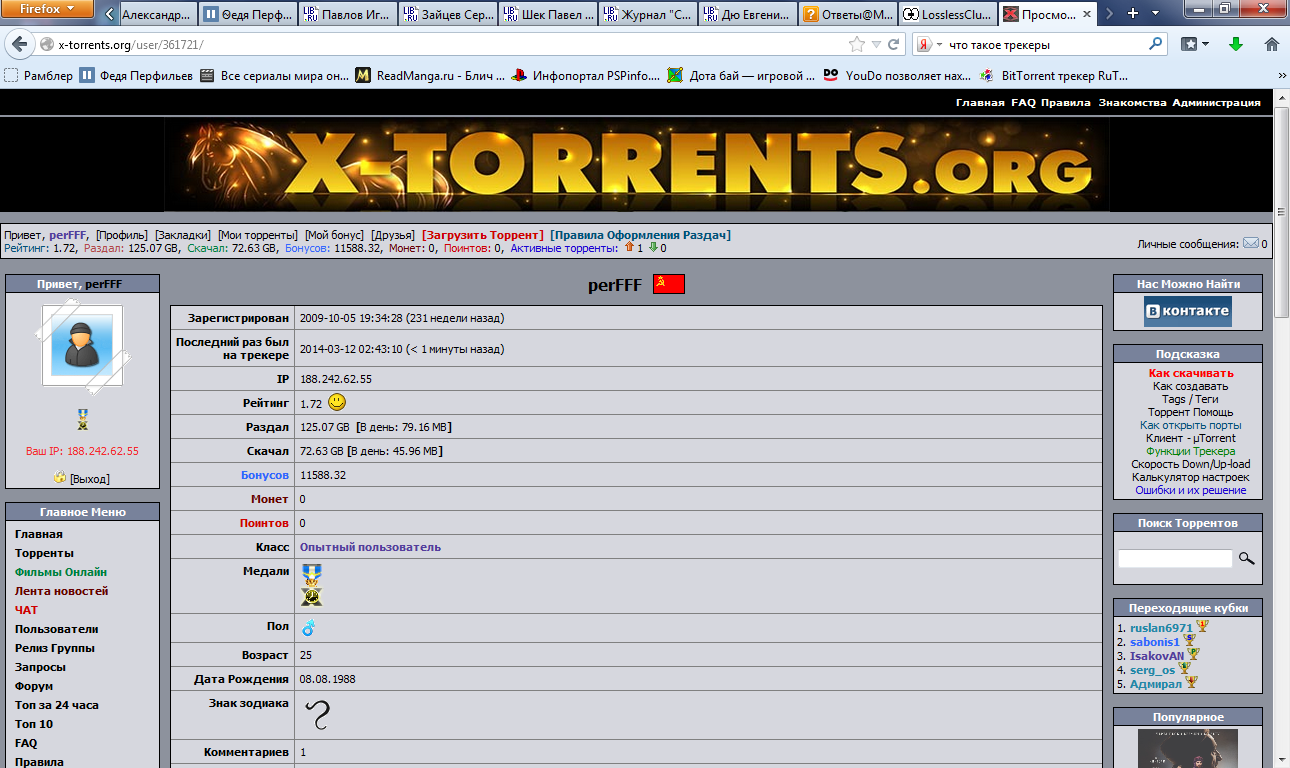Open the YouDo bookmark
Image resolution: width=1290 pixels, height=768 pixels.
point(897,75)
